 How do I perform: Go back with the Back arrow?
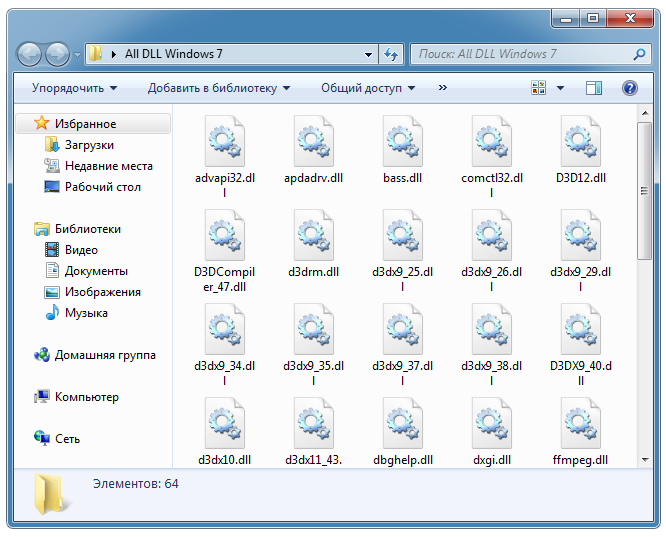[29, 54]
